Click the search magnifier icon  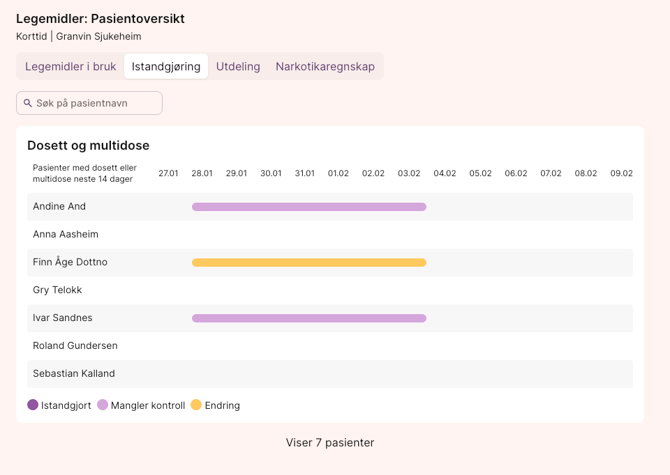28,103
